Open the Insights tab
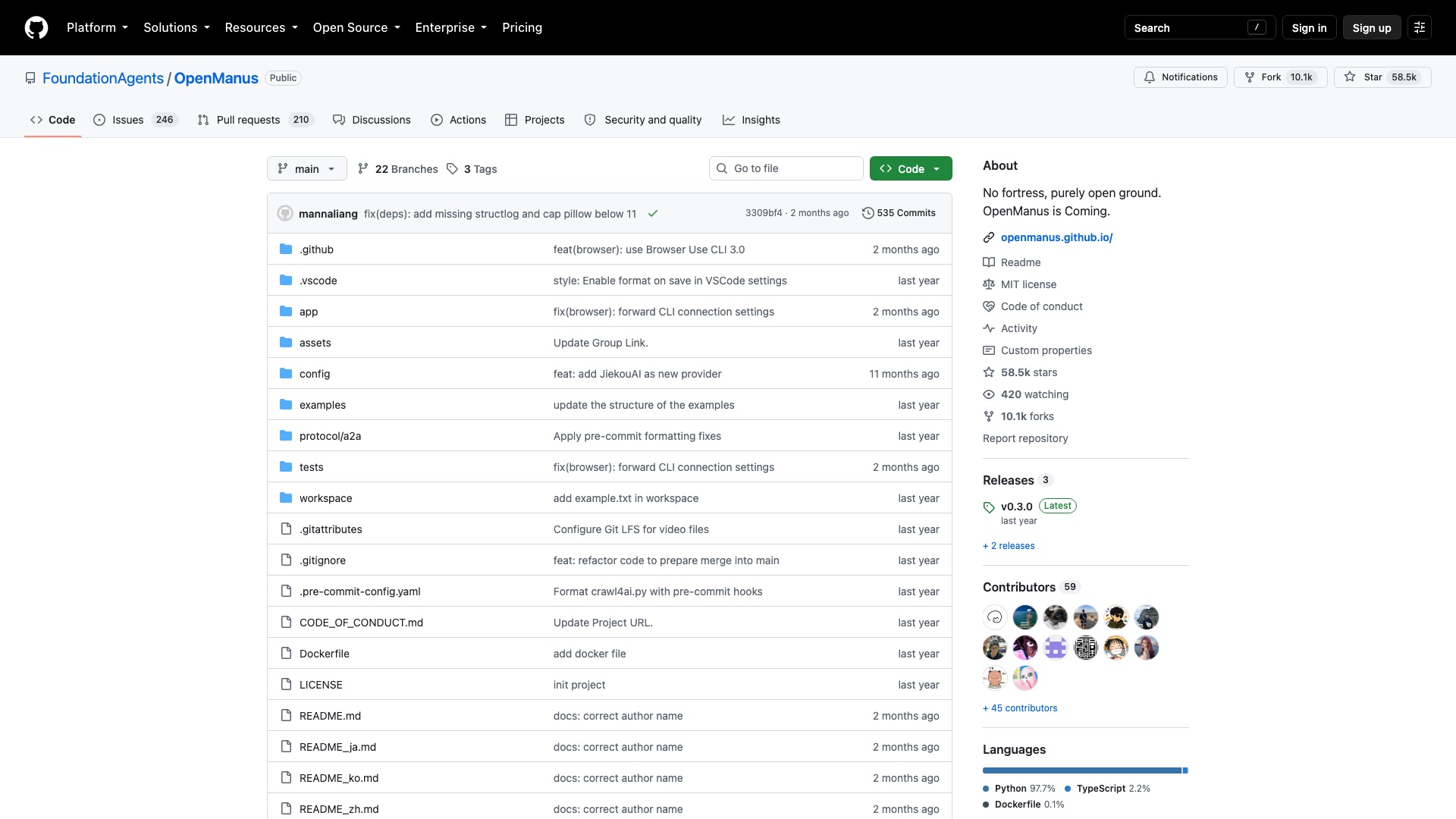The height and width of the screenshot is (819, 1456). coord(751,120)
